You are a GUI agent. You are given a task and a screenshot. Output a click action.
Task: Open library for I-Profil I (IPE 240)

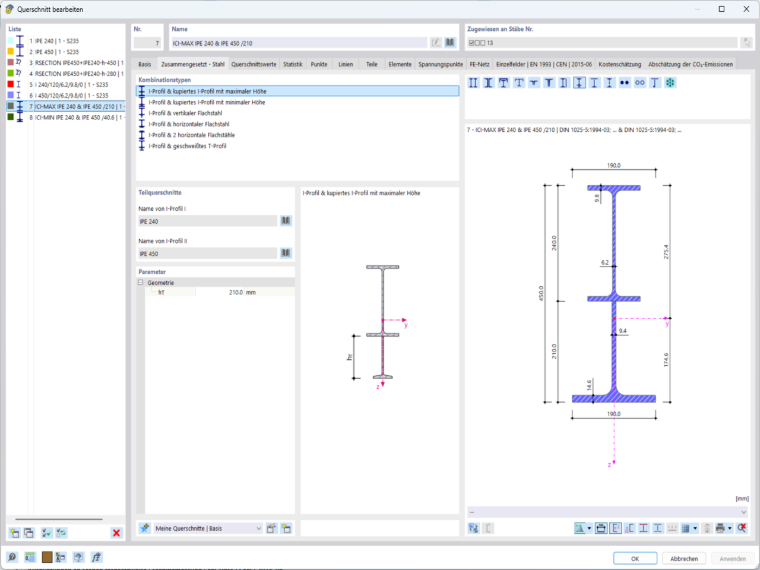tap(286, 221)
